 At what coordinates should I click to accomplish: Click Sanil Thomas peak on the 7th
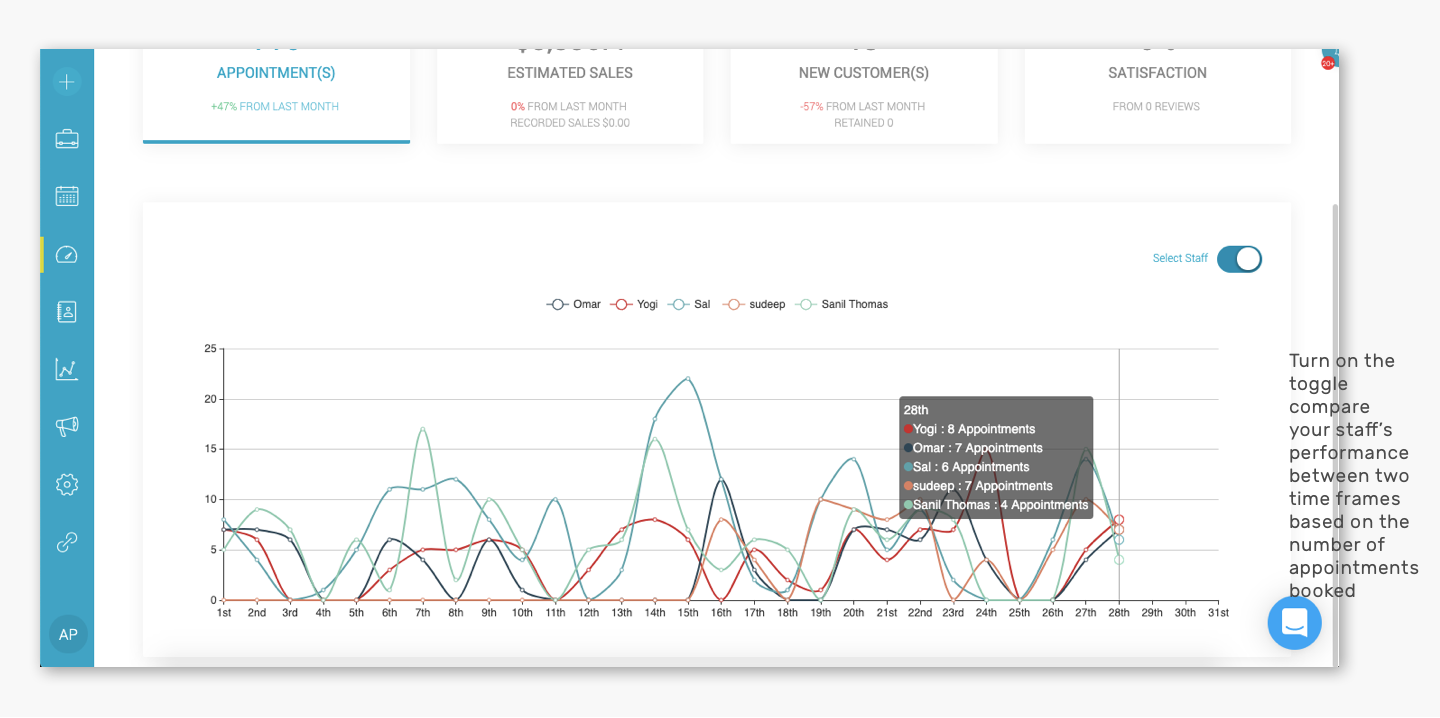point(423,429)
